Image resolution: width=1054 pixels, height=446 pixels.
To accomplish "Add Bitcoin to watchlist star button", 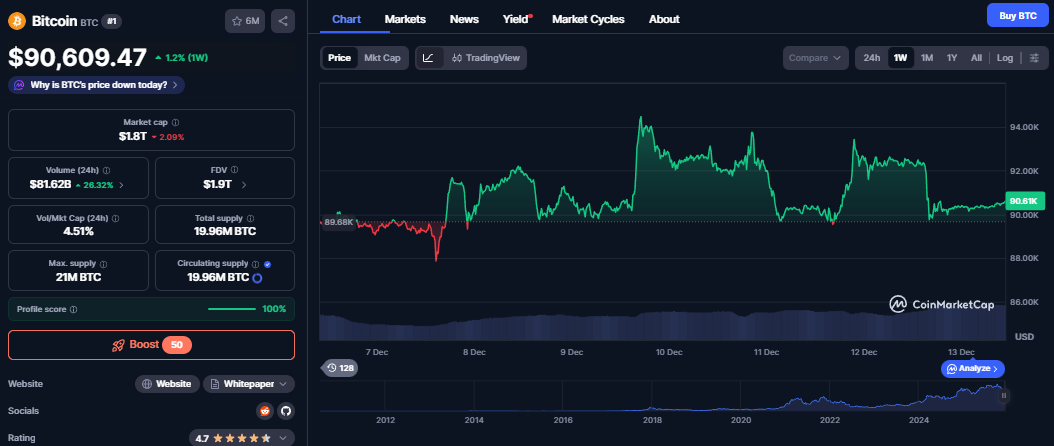I will coord(245,21).
